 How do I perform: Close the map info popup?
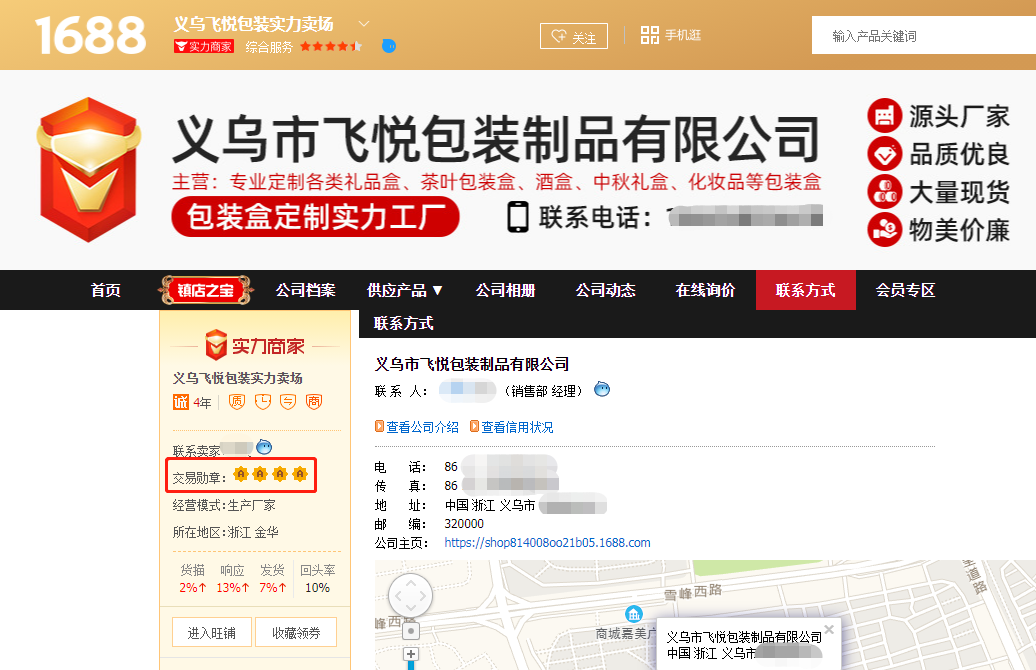point(829,630)
